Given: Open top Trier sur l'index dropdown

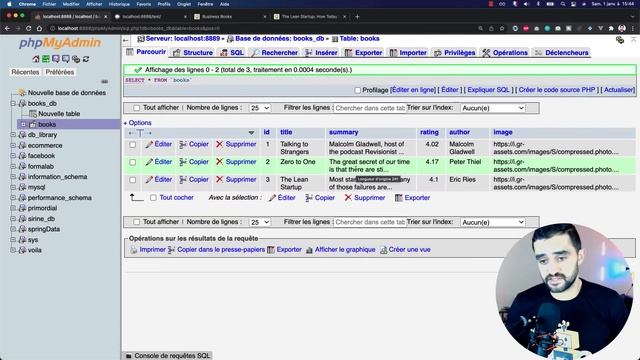Looking at the screenshot, I should pos(493,108).
